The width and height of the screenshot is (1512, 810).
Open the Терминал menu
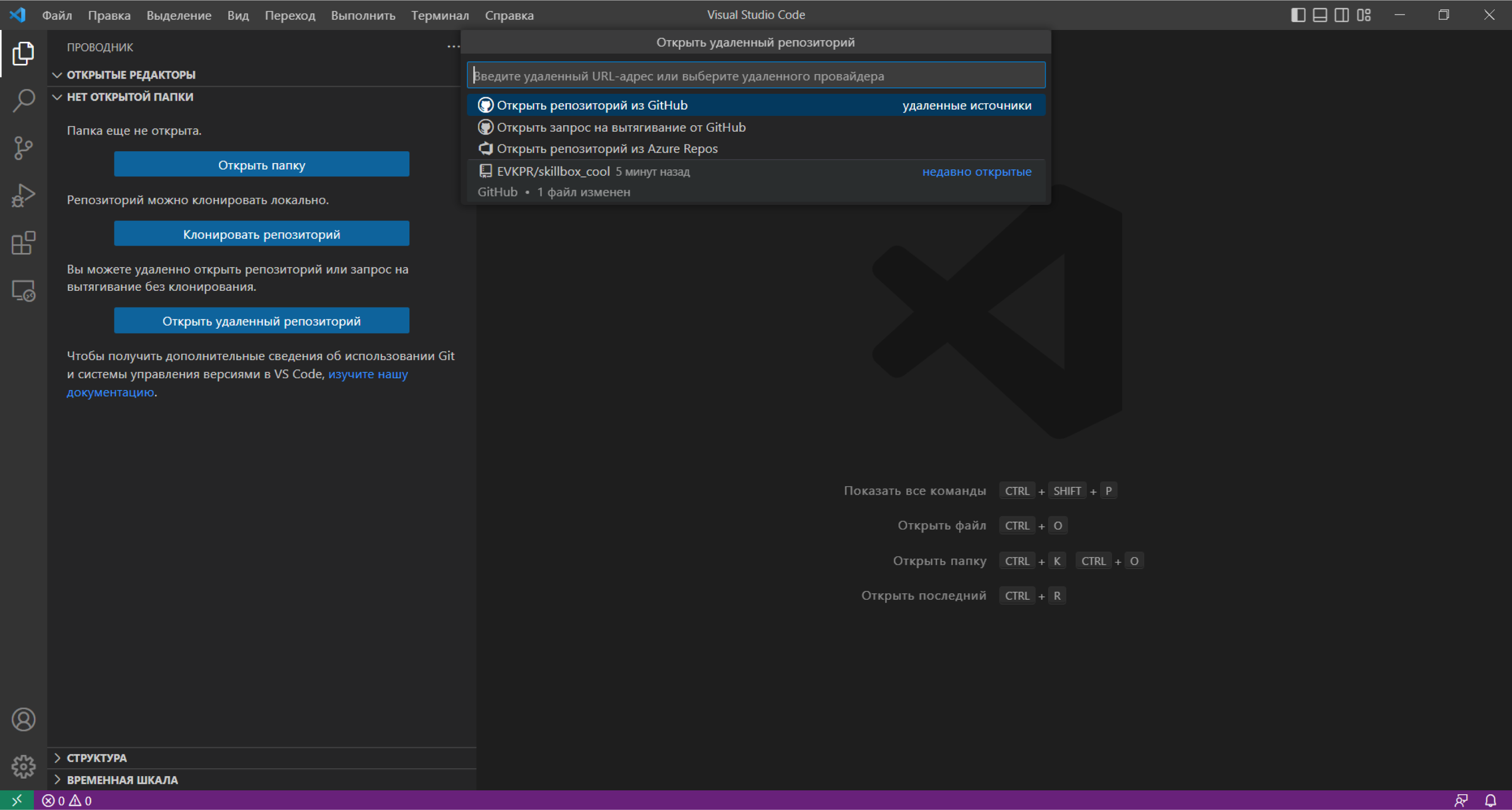coord(440,15)
